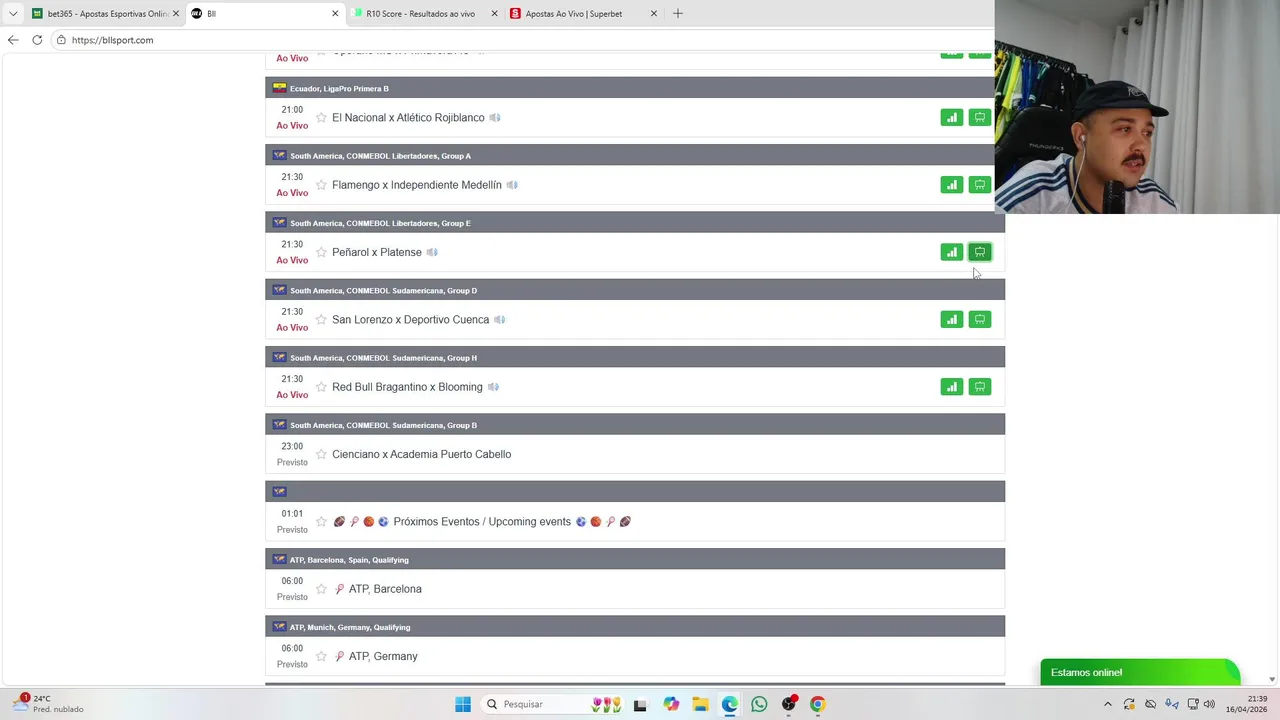Screen dimensions: 1280x720
Task: Open stats icon for Flamengo x Independiente Medellín
Action: (951, 185)
